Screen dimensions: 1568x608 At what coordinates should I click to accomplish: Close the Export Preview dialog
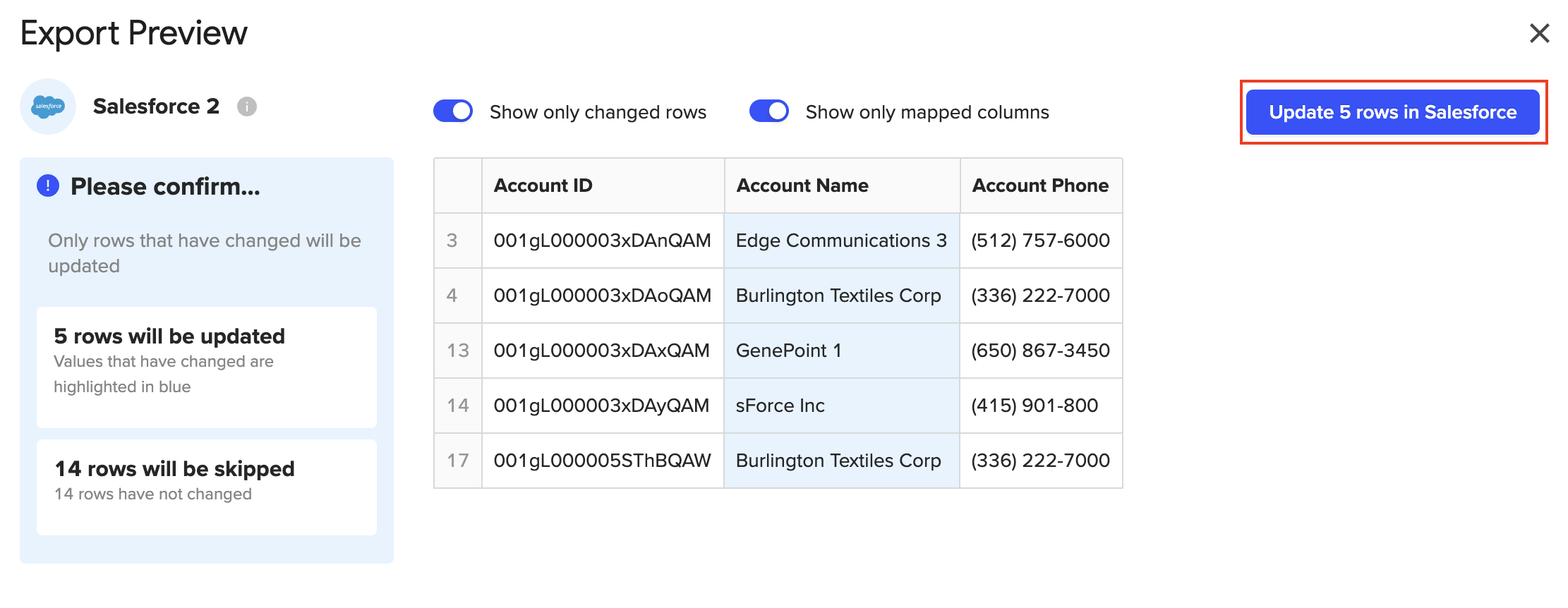[1539, 33]
